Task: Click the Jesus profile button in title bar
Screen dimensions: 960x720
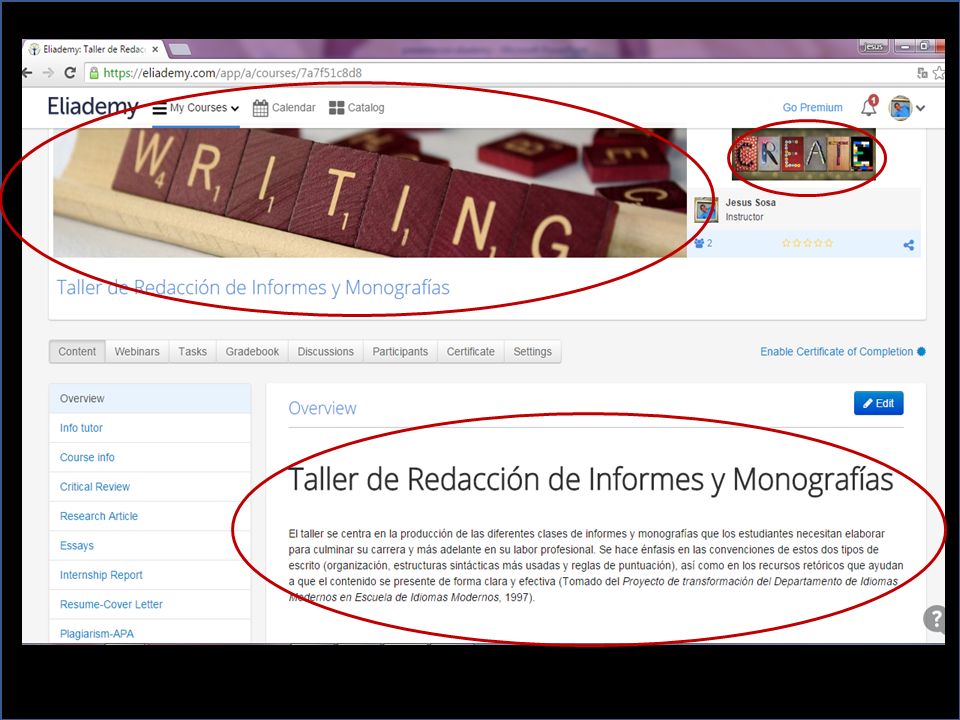Action: coord(873,47)
